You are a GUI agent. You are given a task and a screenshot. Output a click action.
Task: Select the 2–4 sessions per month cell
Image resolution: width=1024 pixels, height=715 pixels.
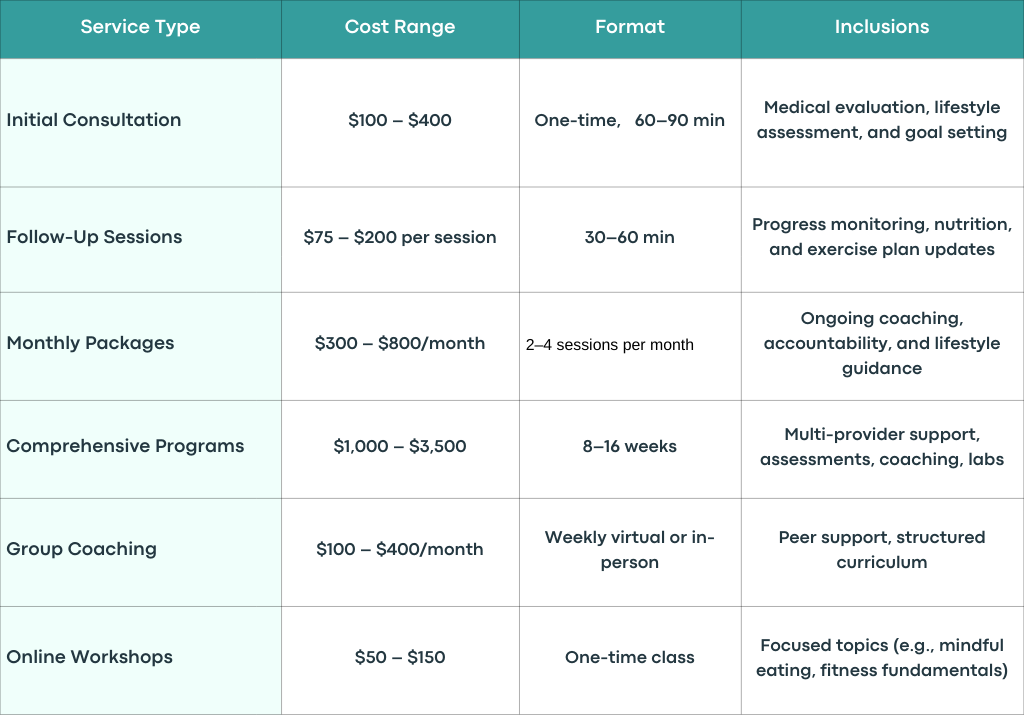(x=630, y=346)
